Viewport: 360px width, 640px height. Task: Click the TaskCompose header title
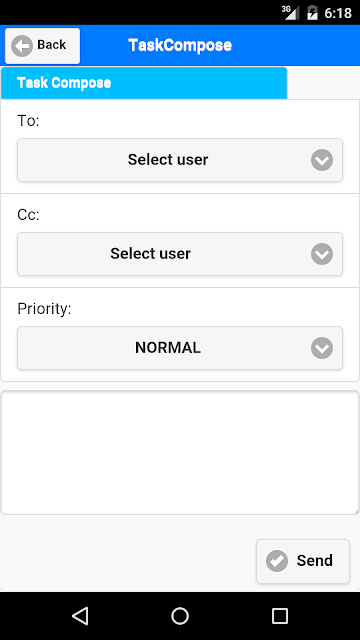[x=180, y=45]
